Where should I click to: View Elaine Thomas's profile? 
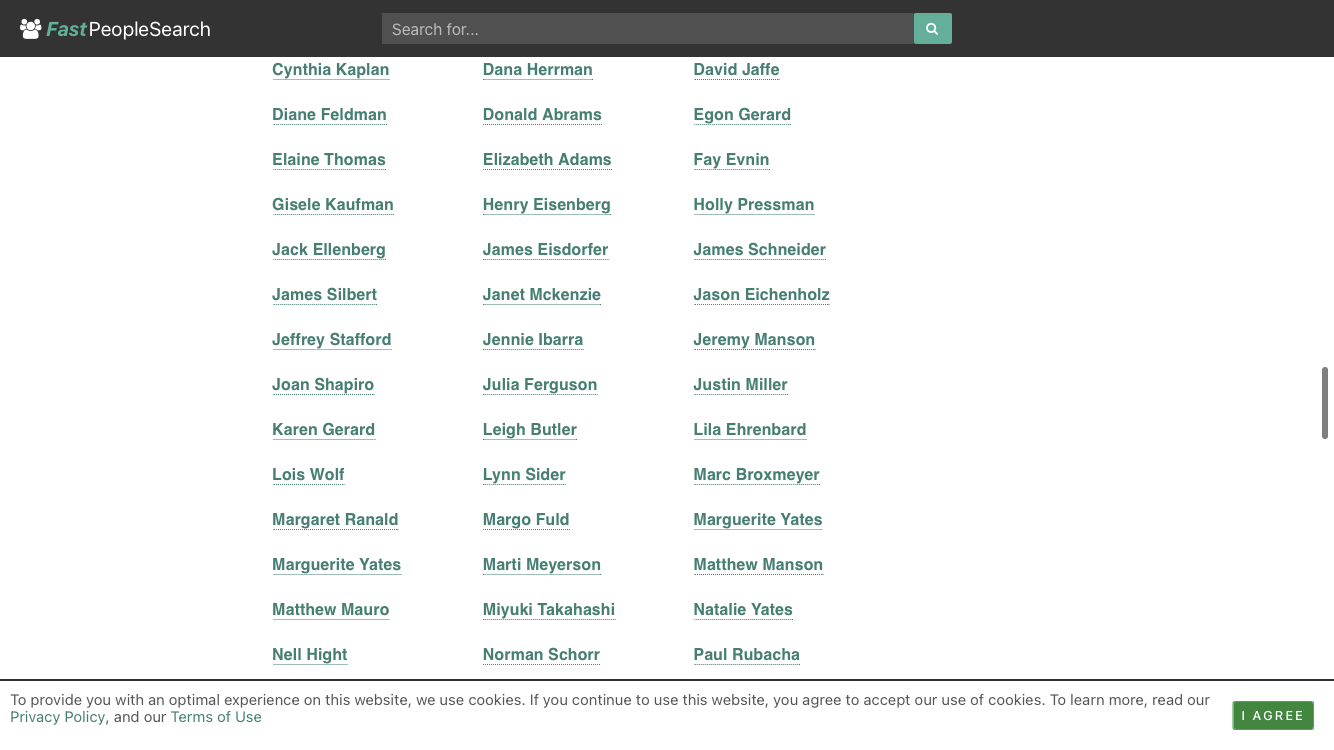(x=329, y=159)
